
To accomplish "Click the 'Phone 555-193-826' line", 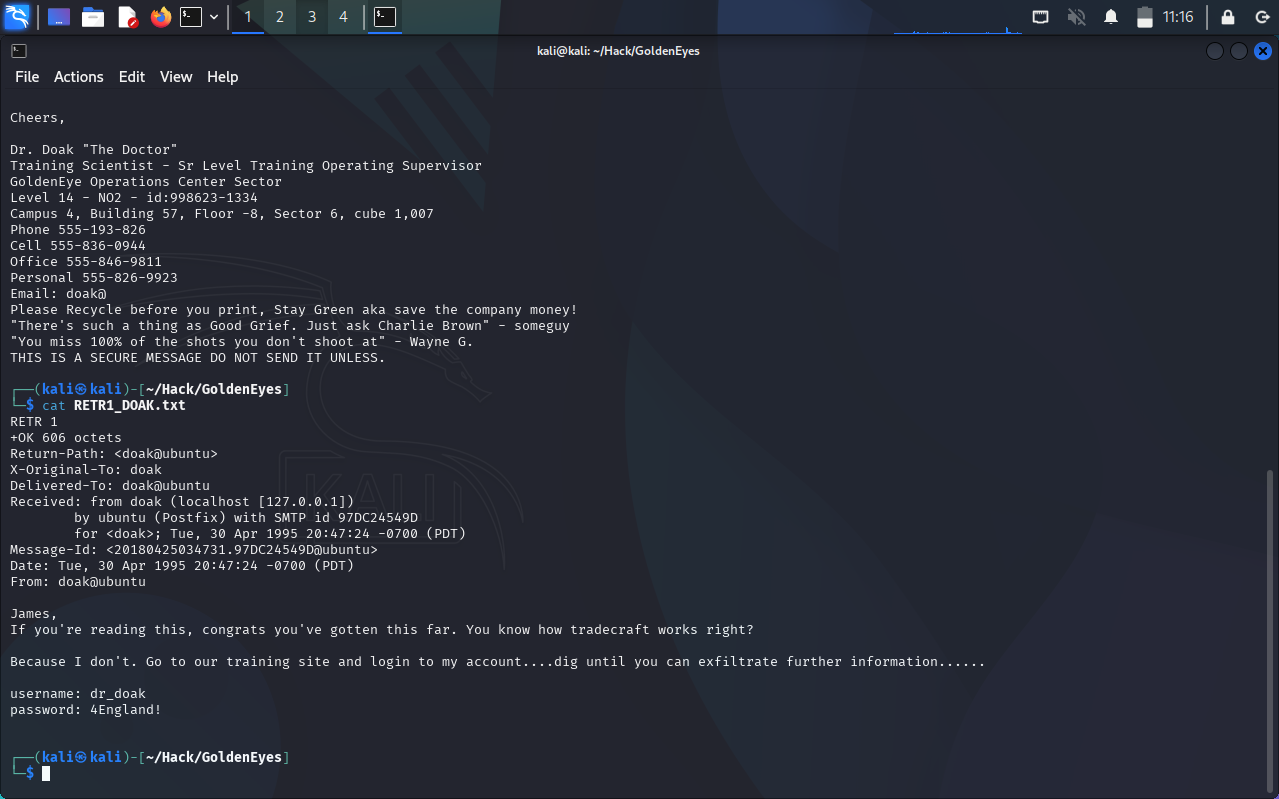I will (x=78, y=230).
